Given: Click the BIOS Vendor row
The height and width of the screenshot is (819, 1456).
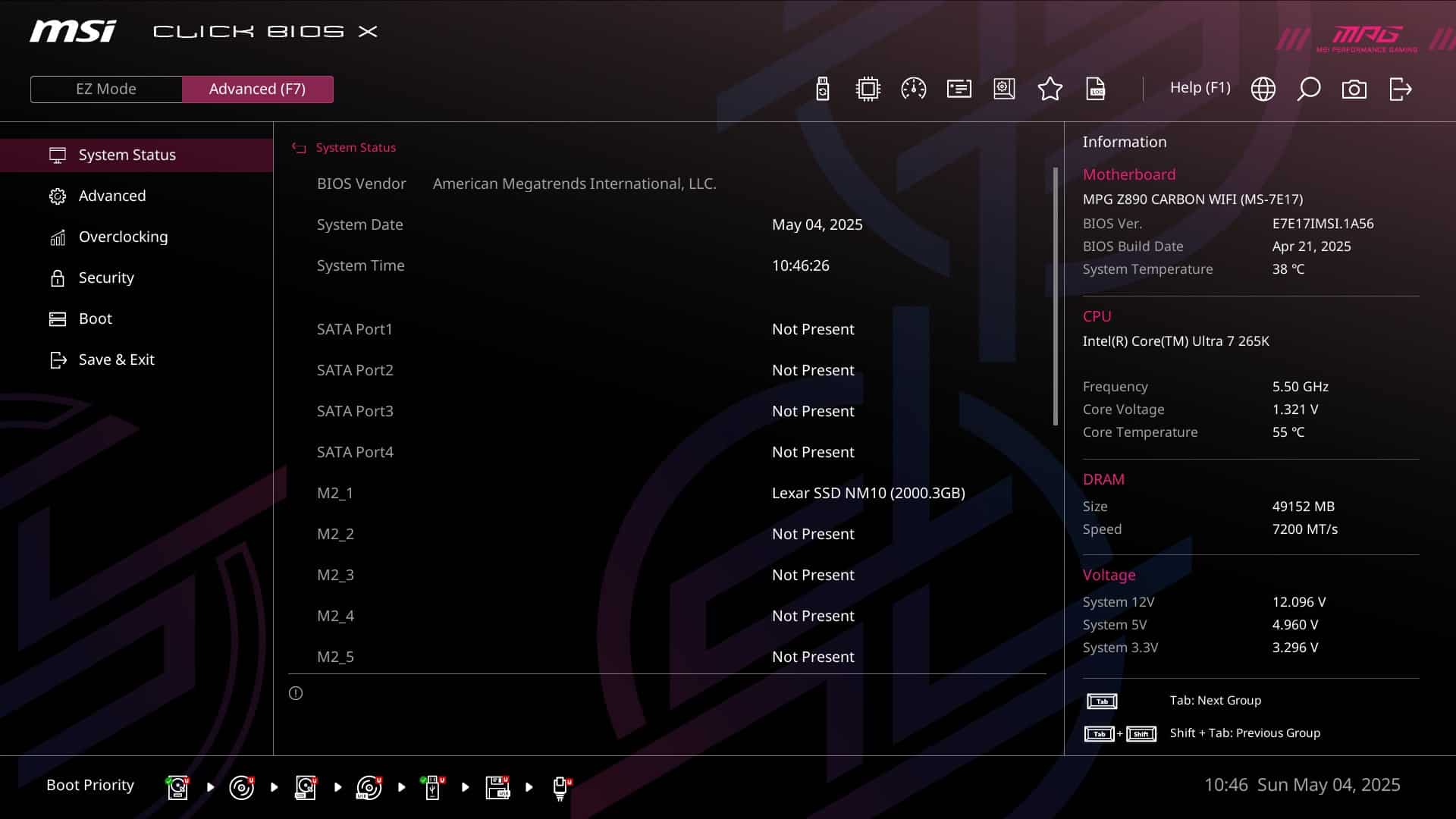Looking at the screenshot, I should [x=667, y=184].
